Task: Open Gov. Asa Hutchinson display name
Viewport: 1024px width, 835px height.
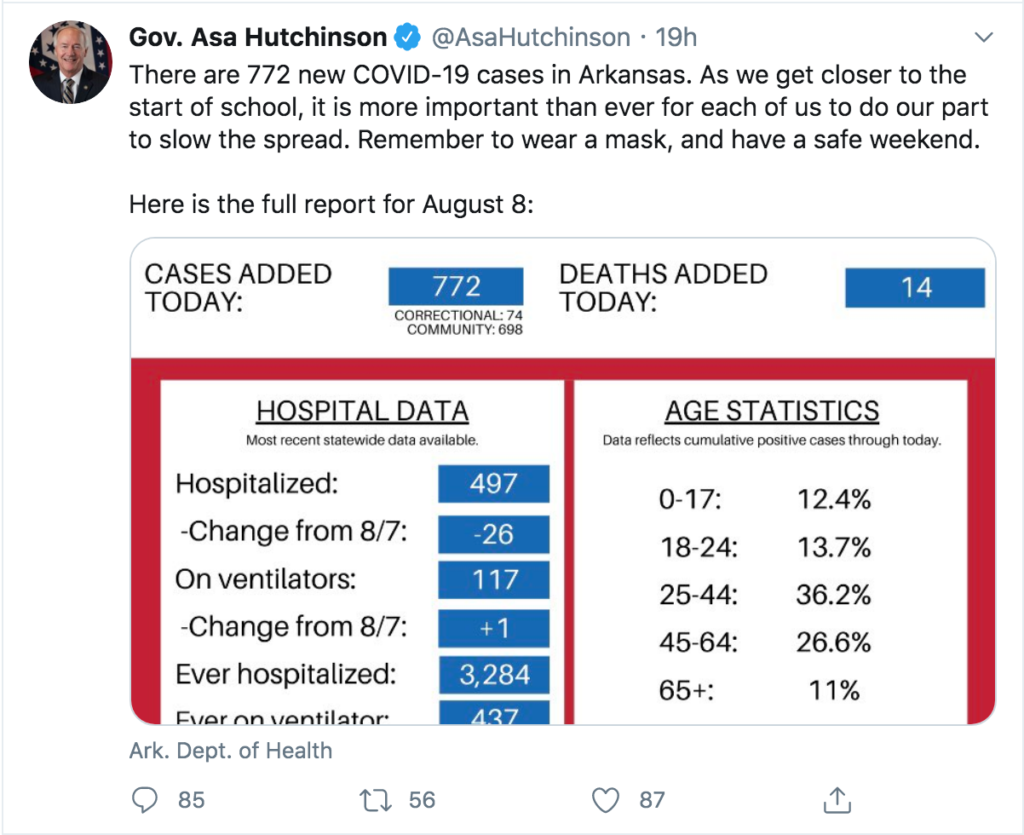Action: 258,38
